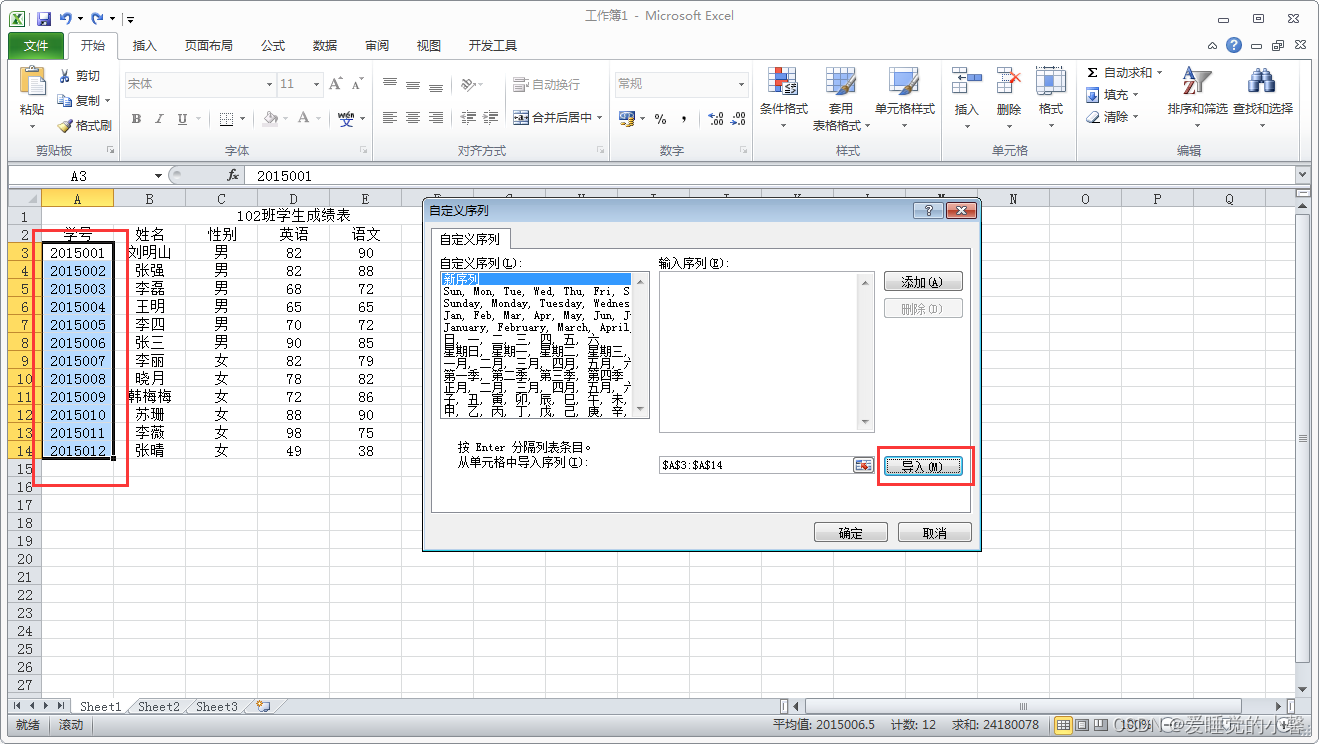Viewport: 1319px width, 744px height.
Task: Click the Cut (剪切) scissors icon
Action: (x=65, y=76)
